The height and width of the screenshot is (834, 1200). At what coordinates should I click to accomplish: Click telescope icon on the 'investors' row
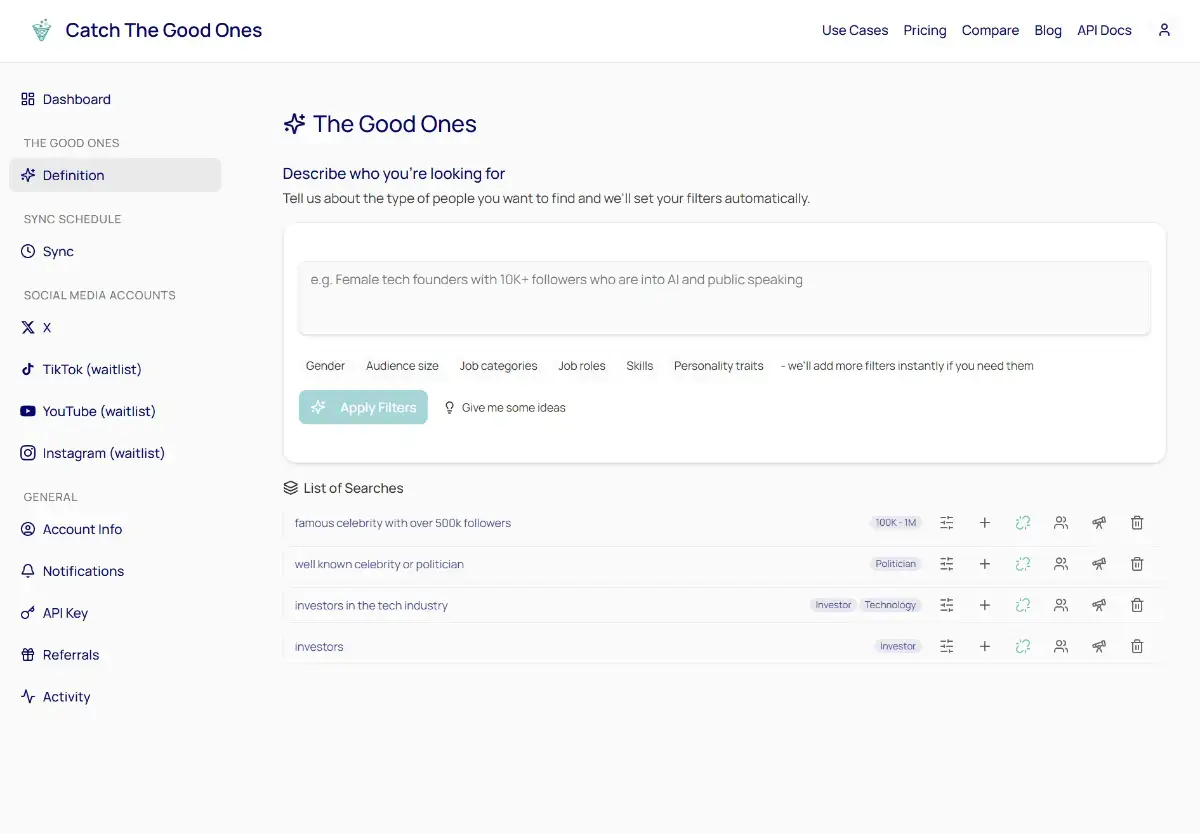pyautogui.click(x=1099, y=647)
